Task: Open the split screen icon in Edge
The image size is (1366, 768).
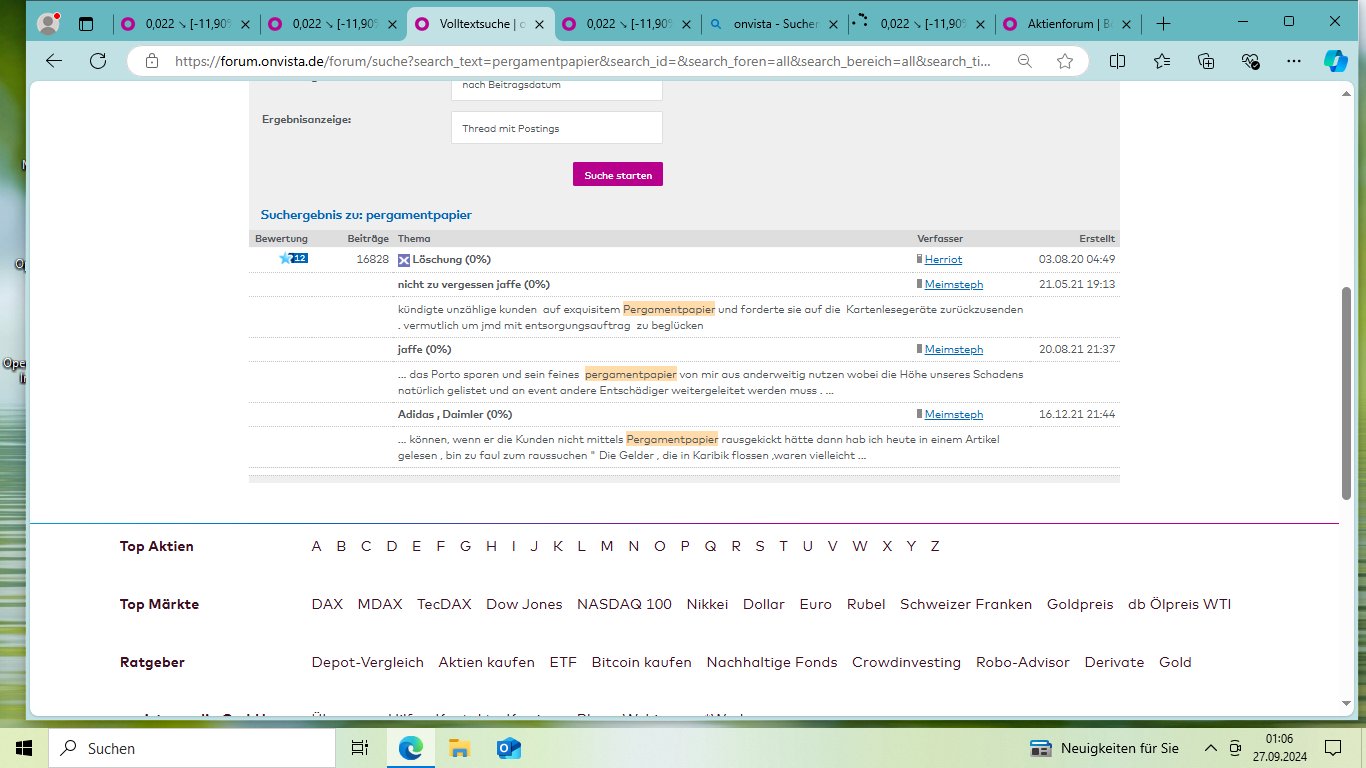Action: point(1117,61)
